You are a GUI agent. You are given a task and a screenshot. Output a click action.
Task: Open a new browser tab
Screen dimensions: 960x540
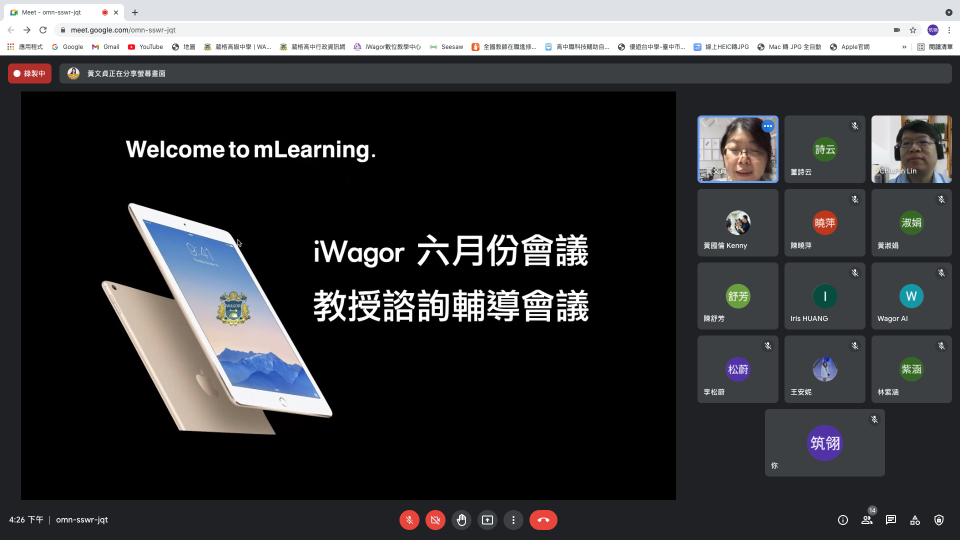click(135, 12)
